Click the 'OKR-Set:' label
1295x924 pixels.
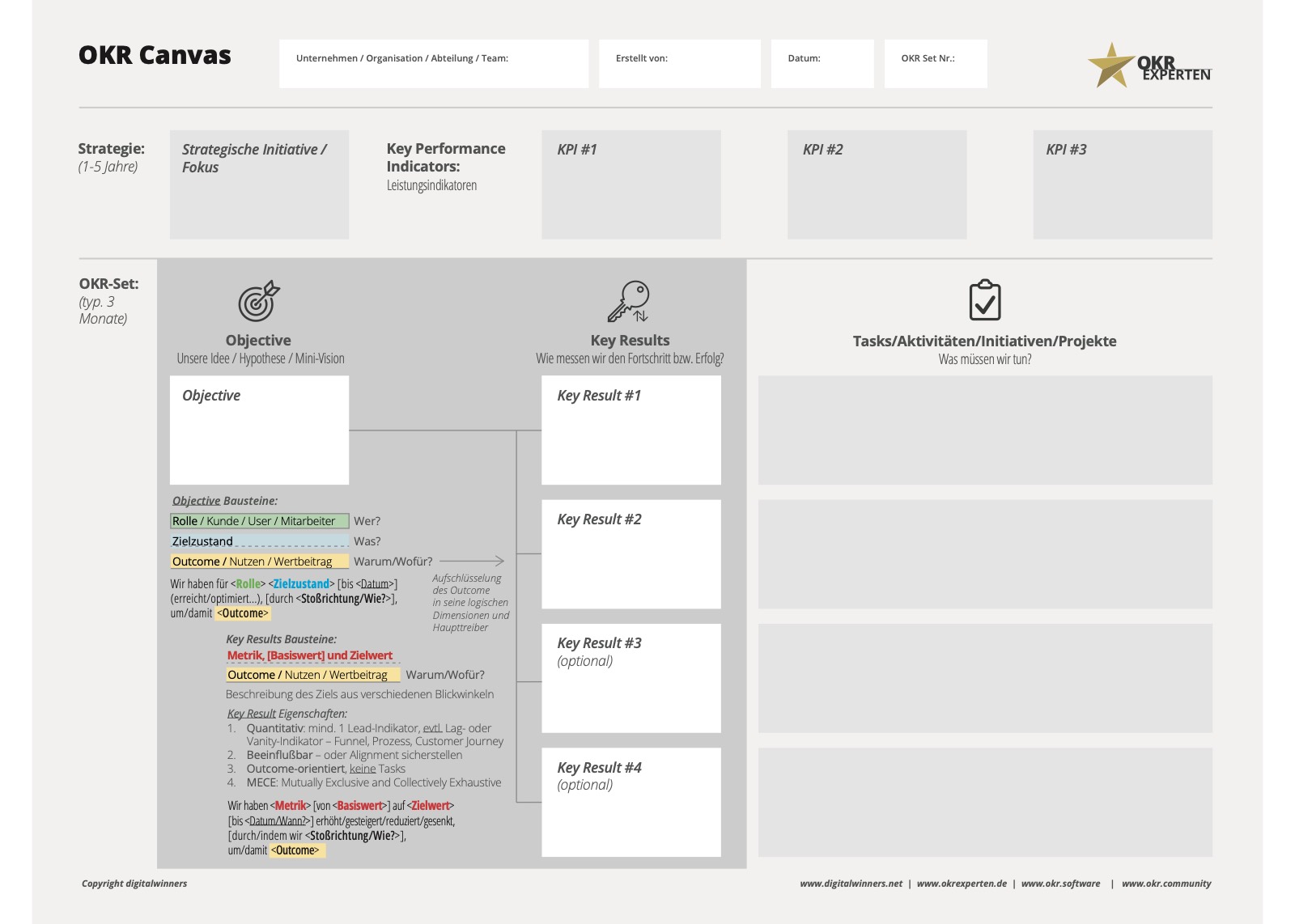click(108, 284)
